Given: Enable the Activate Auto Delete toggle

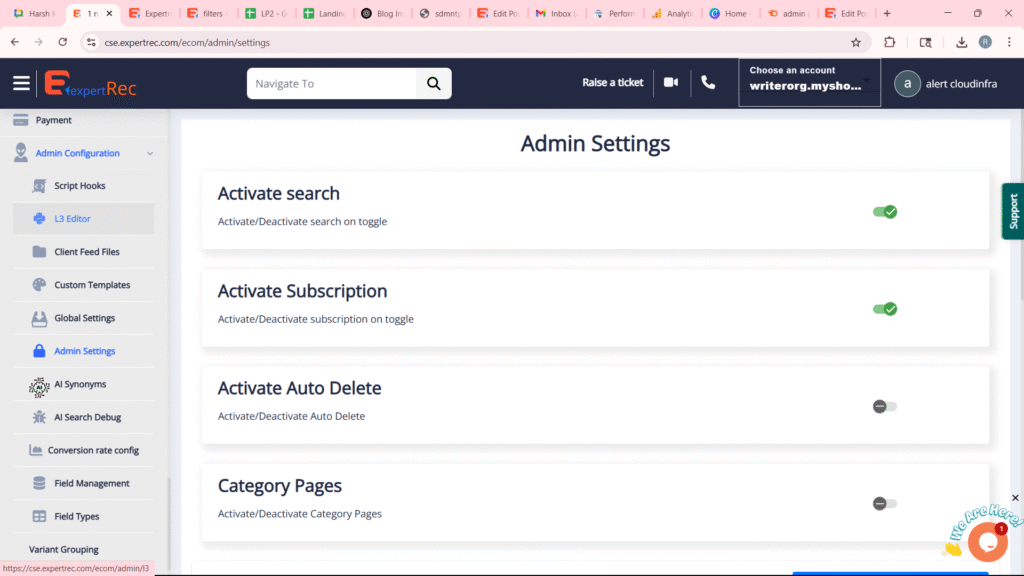Looking at the screenshot, I should pyautogui.click(x=885, y=406).
